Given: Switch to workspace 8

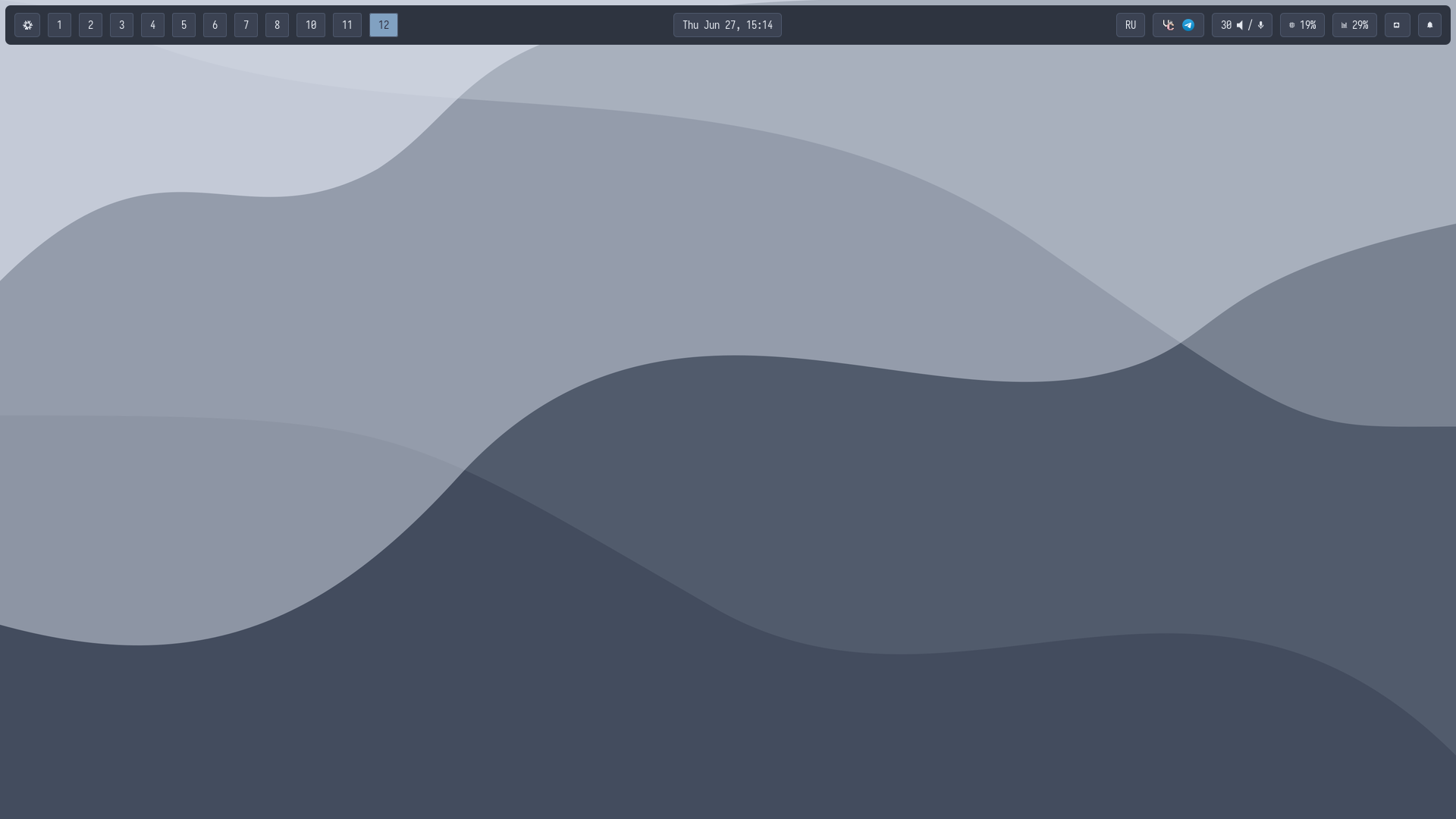Looking at the screenshot, I should tap(277, 25).
